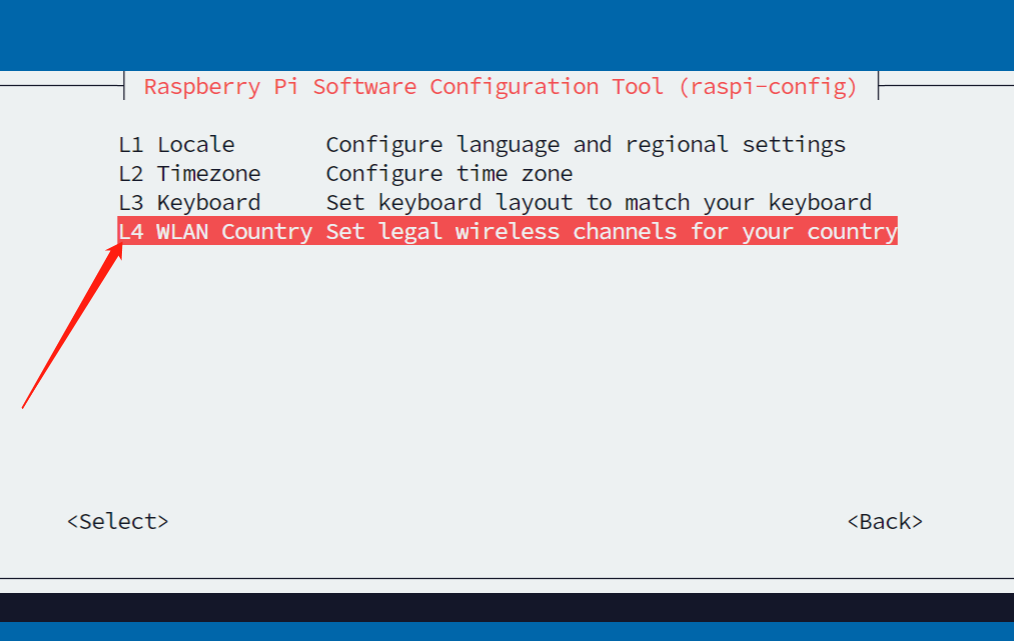1014x641 pixels.
Task: Click the word 'country' ending highlighted row
Action: [x=852, y=232]
